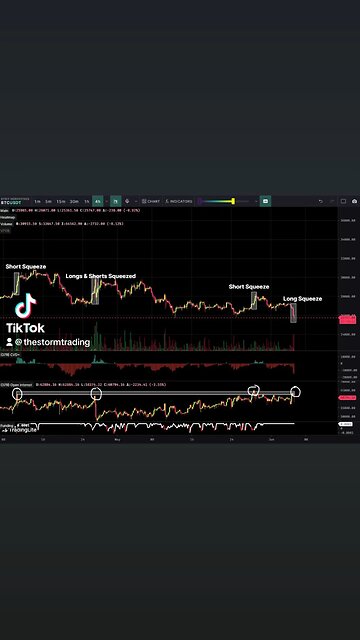Select the 30m timeframe

[x=74, y=202]
